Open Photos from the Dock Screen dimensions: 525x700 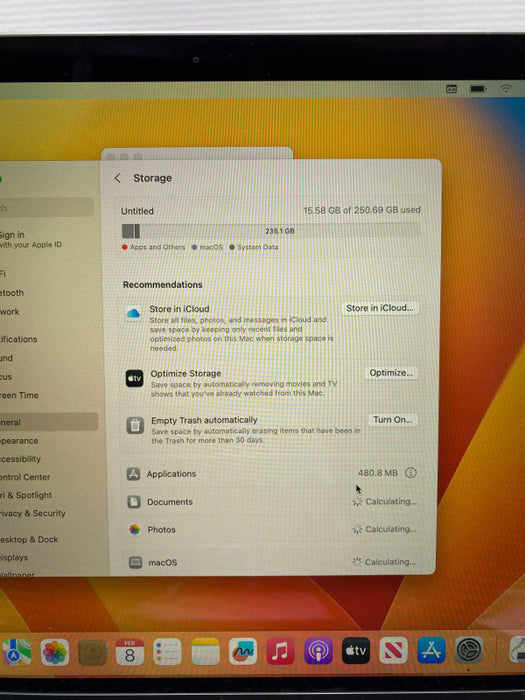coord(55,652)
